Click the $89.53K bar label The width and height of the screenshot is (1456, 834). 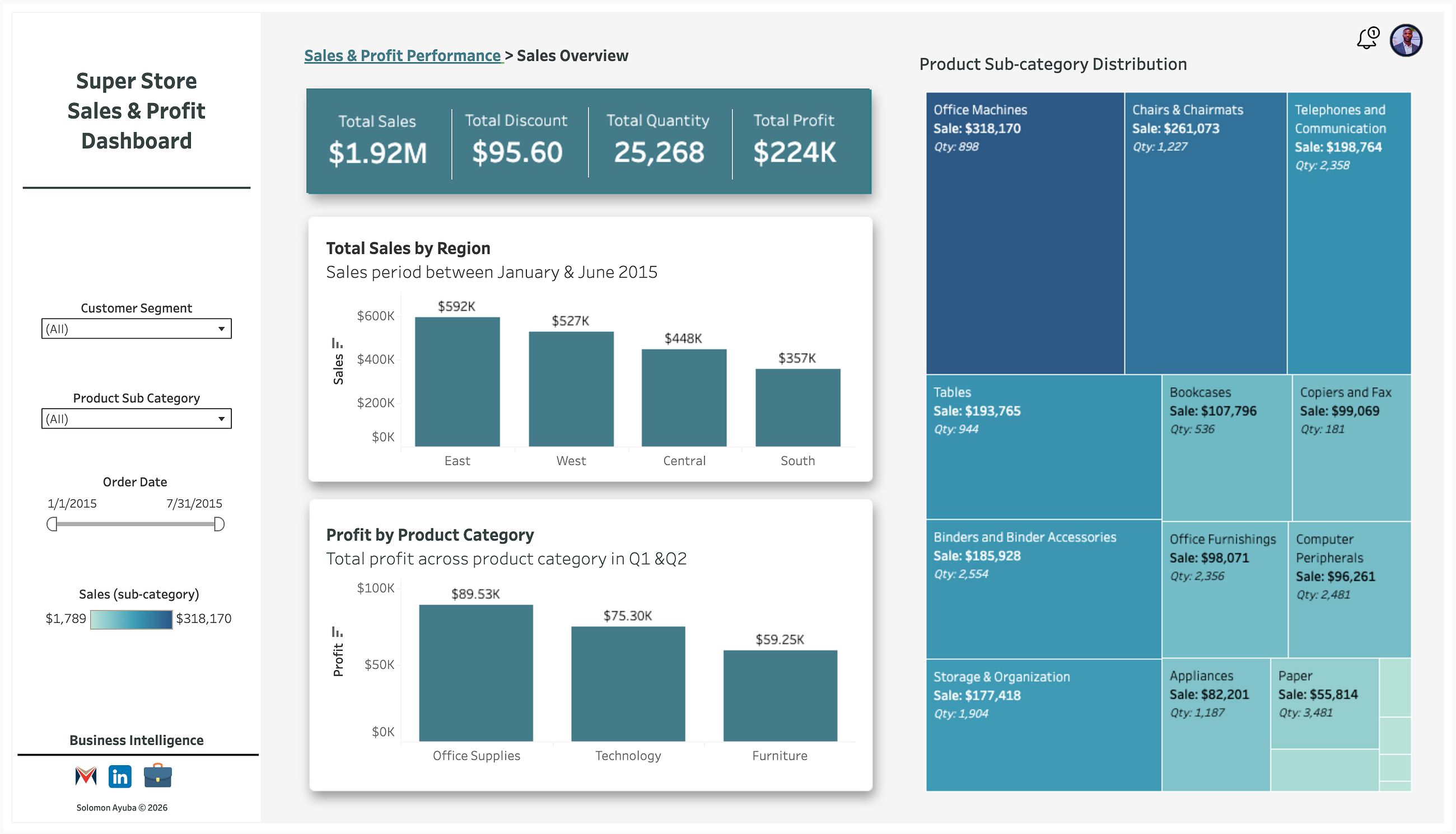pos(475,594)
